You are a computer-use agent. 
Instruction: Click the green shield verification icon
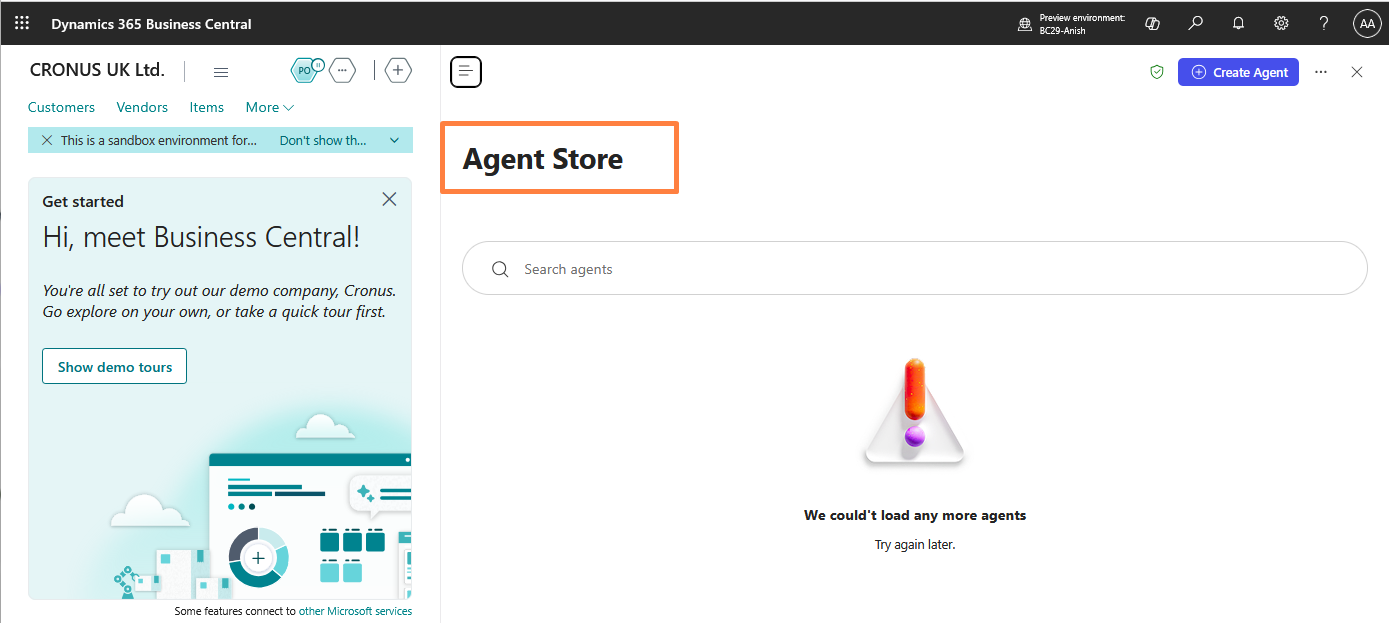[x=1157, y=72]
